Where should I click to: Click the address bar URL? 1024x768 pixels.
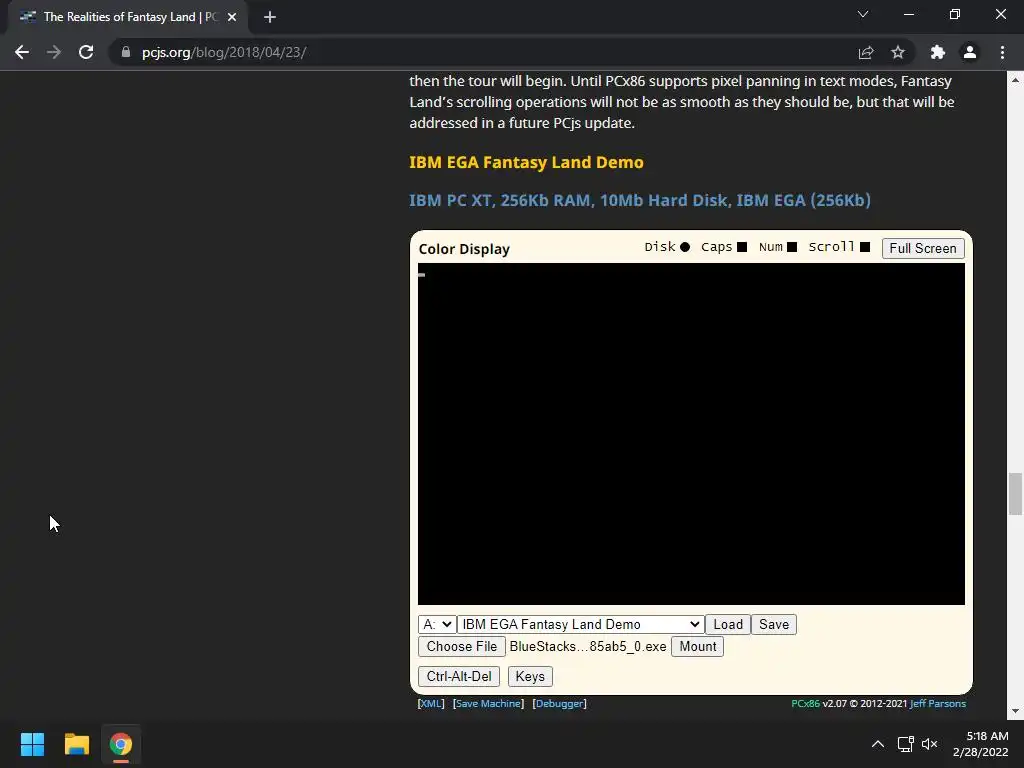(x=224, y=52)
